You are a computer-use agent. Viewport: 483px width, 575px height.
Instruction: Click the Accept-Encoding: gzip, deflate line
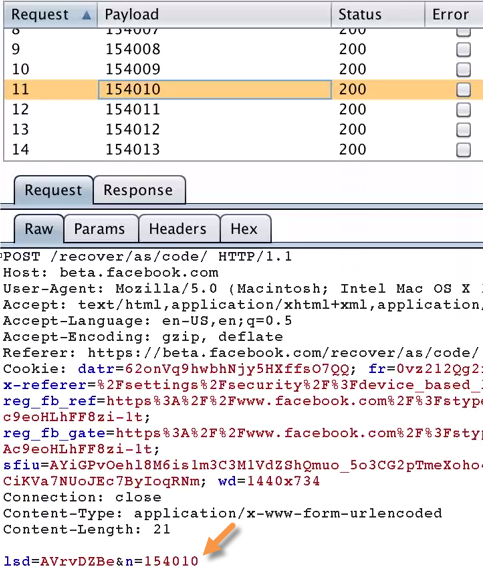coord(143,337)
